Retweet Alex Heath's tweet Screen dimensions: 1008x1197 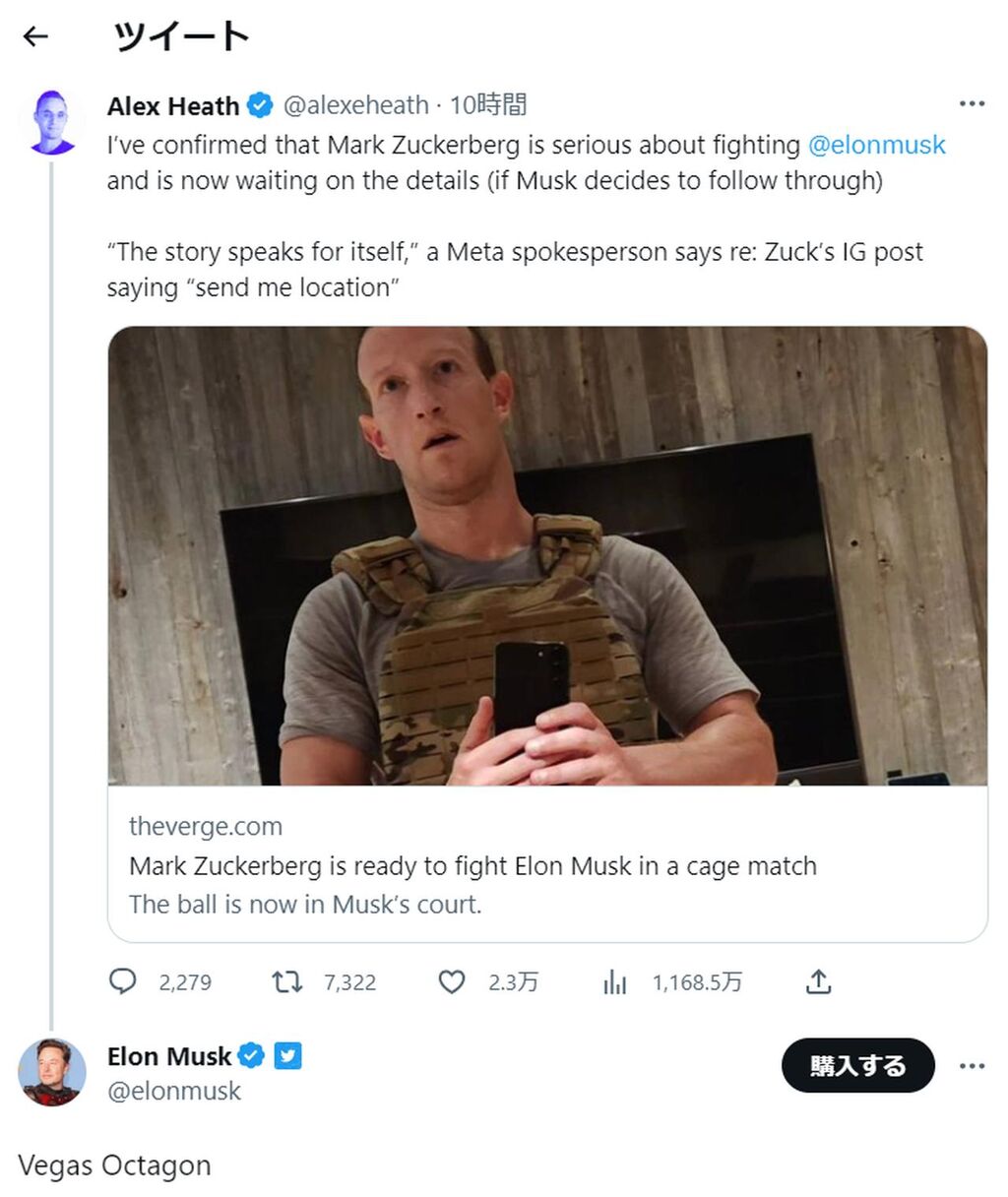click(287, 981)
